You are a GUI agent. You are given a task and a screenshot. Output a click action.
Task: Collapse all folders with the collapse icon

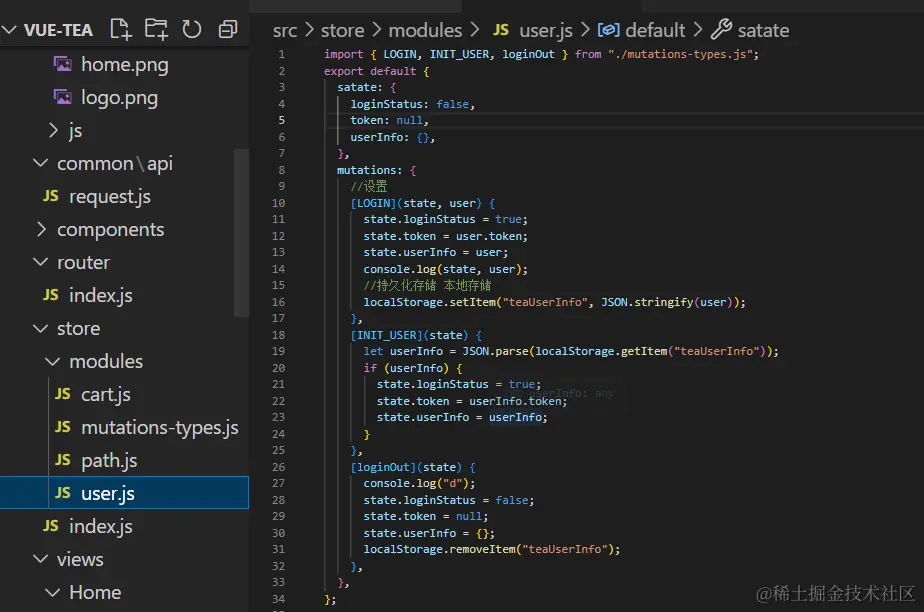(x=227, y=29)
